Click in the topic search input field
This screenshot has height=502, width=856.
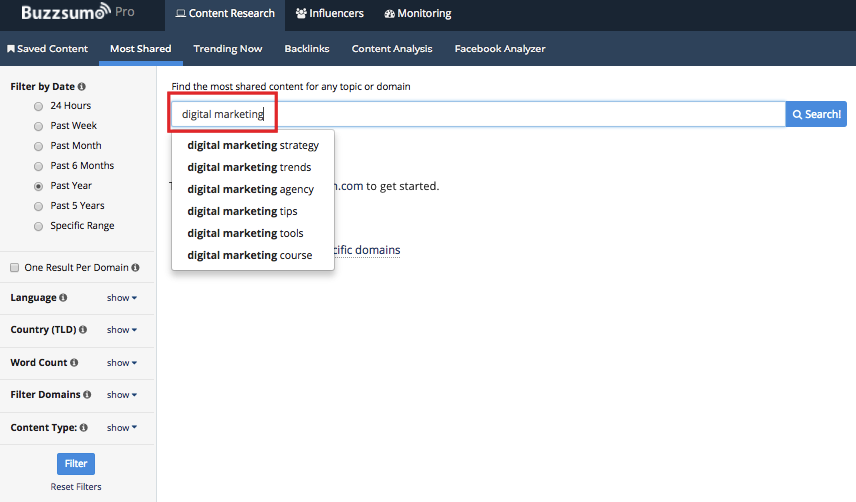(478, 114)
